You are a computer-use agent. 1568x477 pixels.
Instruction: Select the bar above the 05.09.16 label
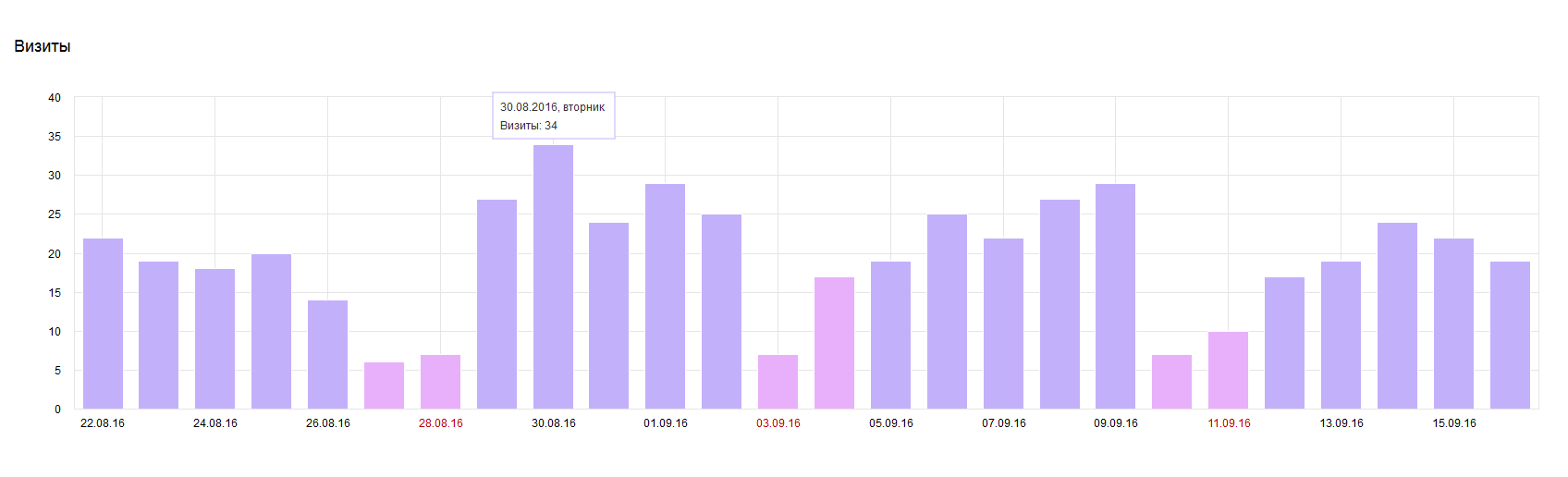pyautogui.click(x=890, y=335)
